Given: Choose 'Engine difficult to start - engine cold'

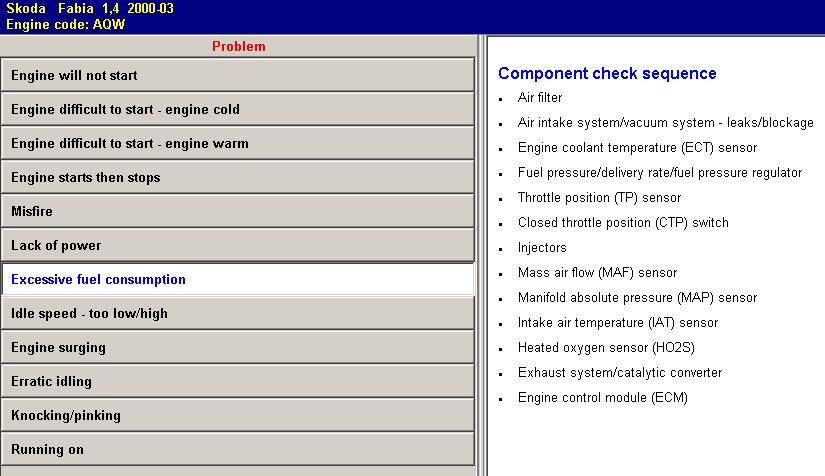Looking at the screenshot, I should pos(238,109).
